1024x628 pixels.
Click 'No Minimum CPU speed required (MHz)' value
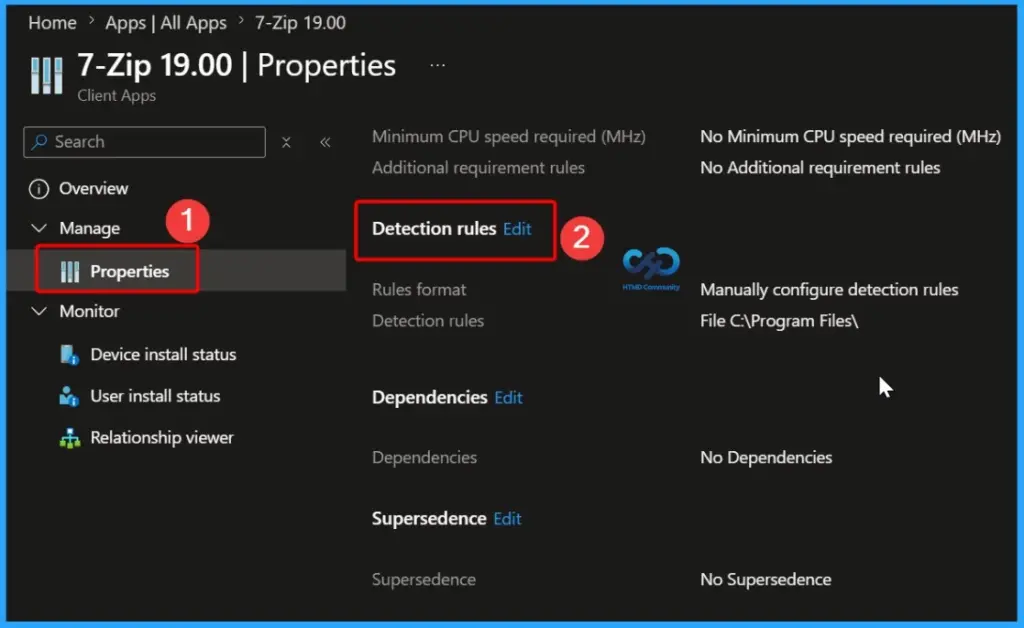[850, 136]
